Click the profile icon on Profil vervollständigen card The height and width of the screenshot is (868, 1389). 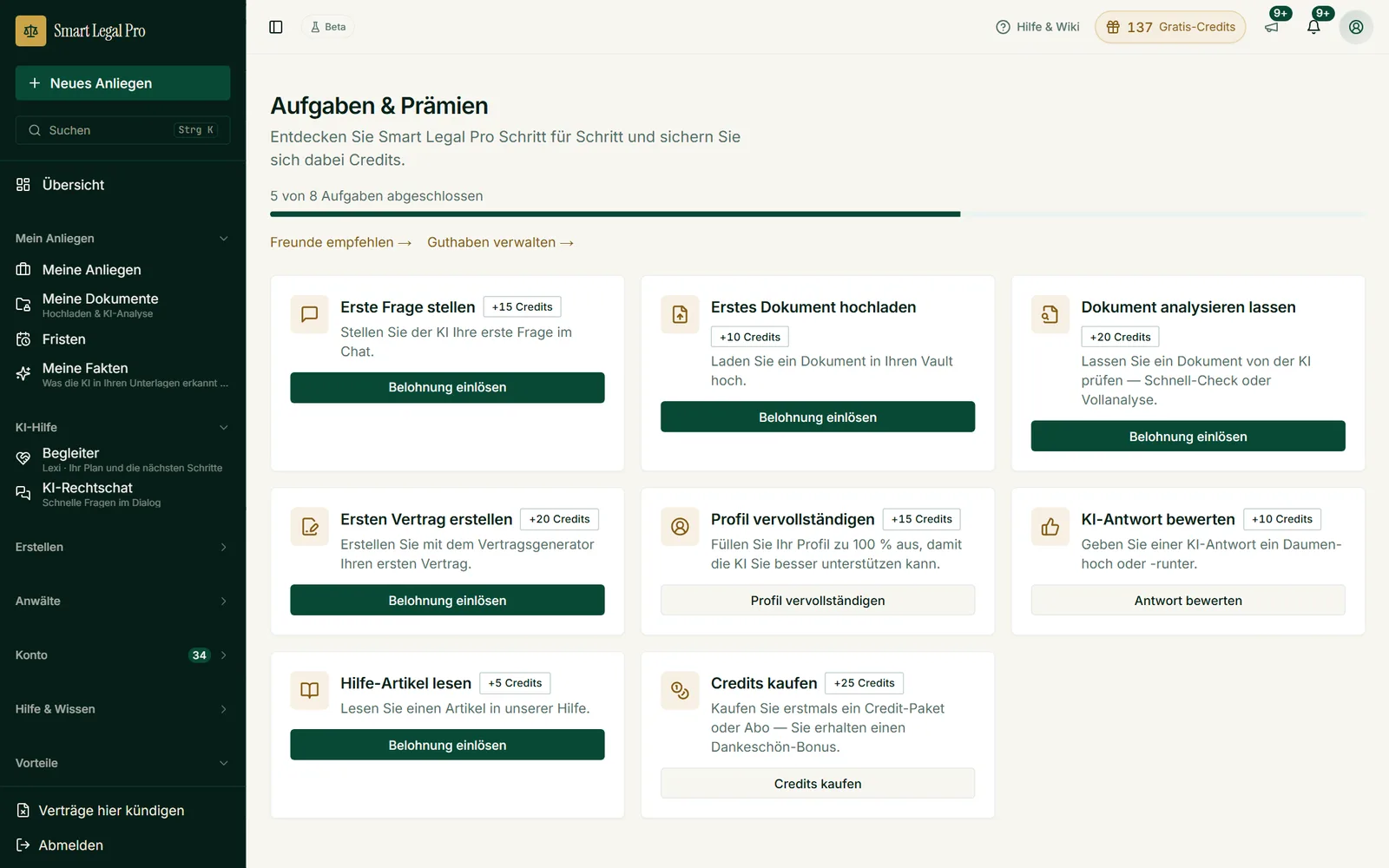(x=680, y=526)
